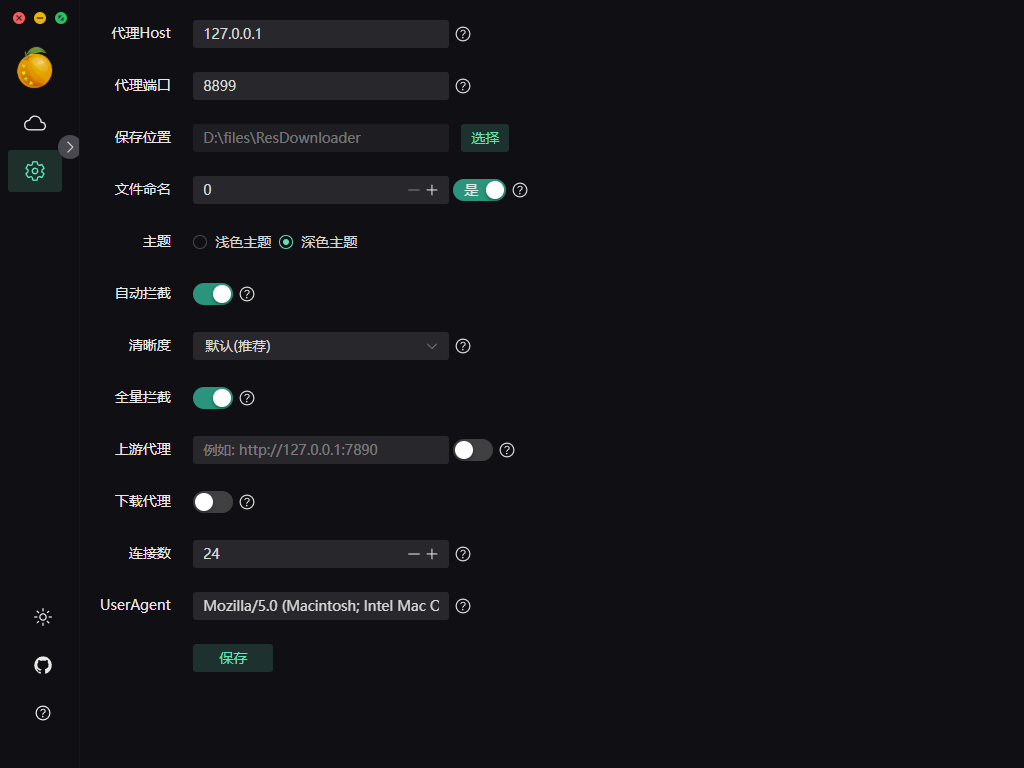Disable the 全量拦截 toggle
Image resolution: width=1024 pixels, height=768 pixels.
click(212, 397)
